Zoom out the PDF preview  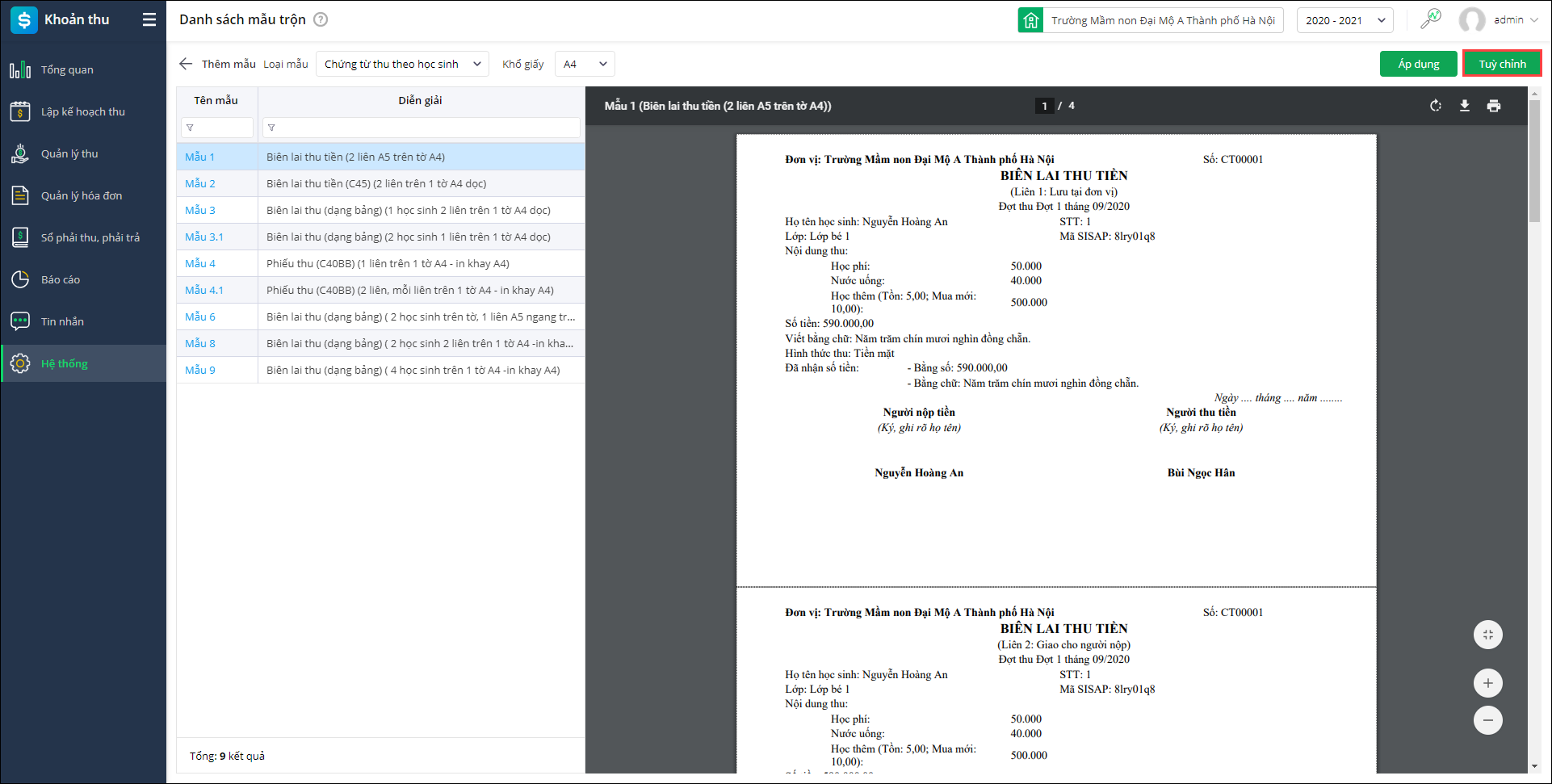[x=1488, y=720]
